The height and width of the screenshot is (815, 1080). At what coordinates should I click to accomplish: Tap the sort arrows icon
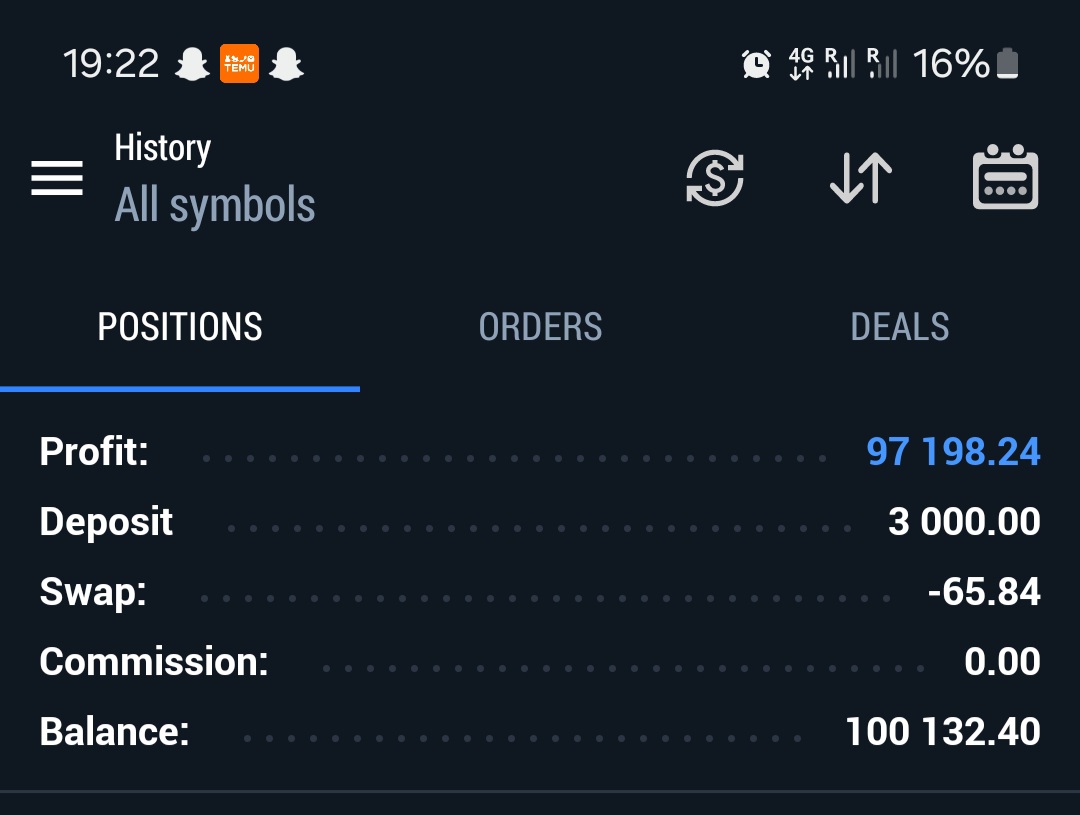tap(861, 179)
